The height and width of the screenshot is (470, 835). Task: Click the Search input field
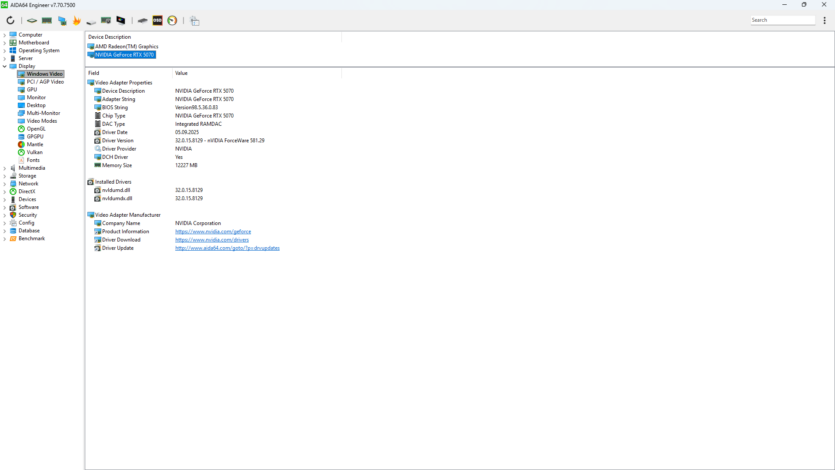tap(783, 20)
